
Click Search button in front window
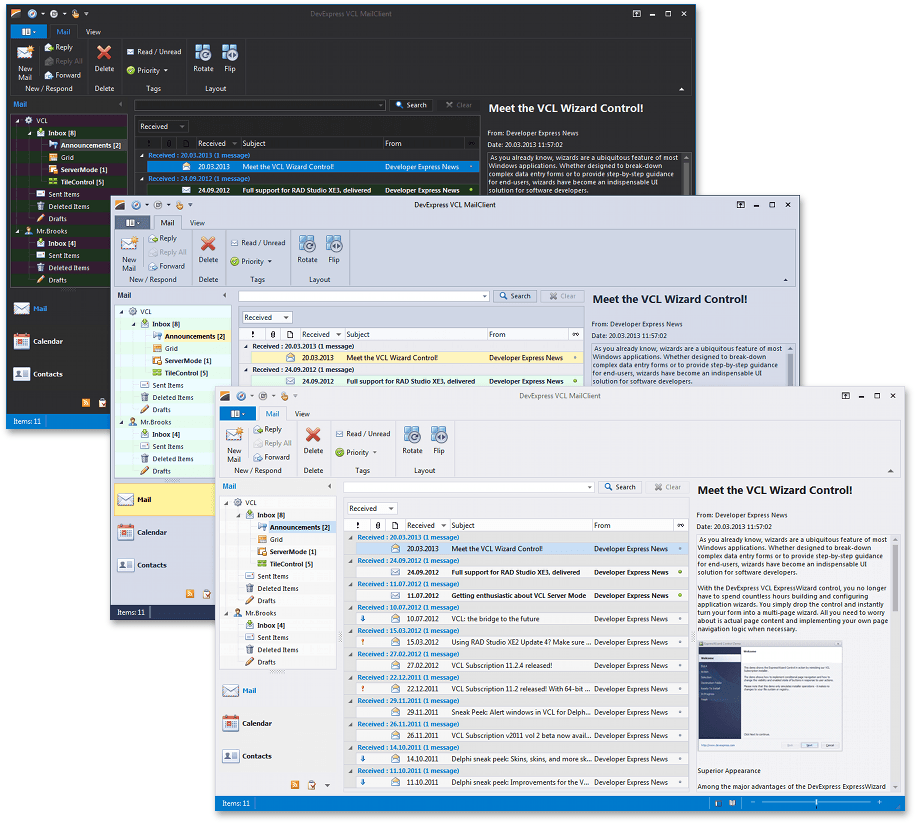[620, 487]
